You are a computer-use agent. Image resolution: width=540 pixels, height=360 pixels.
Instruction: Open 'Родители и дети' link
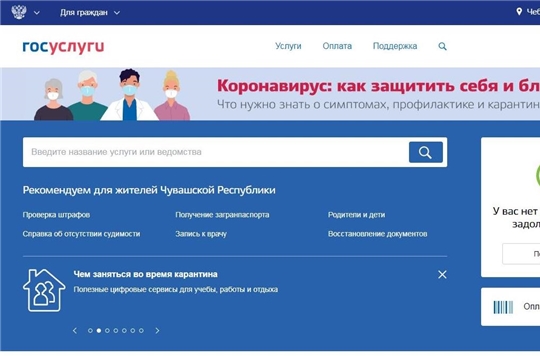tap(356, 215)
